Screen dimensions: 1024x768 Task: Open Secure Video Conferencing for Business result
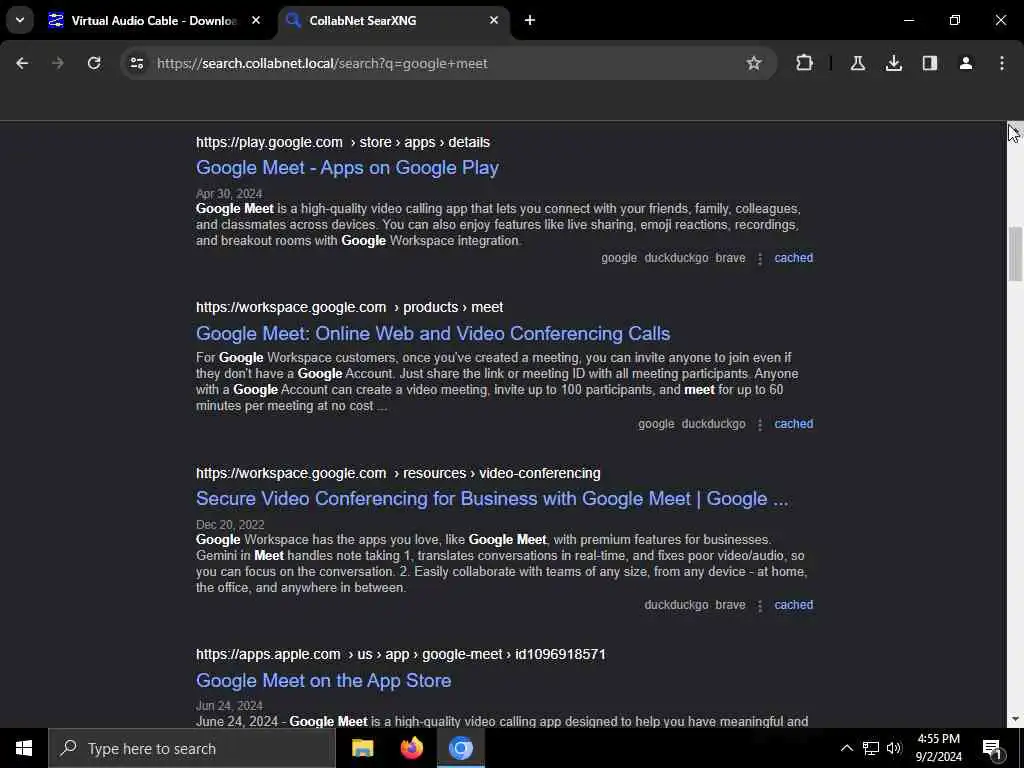click(492, 499)
